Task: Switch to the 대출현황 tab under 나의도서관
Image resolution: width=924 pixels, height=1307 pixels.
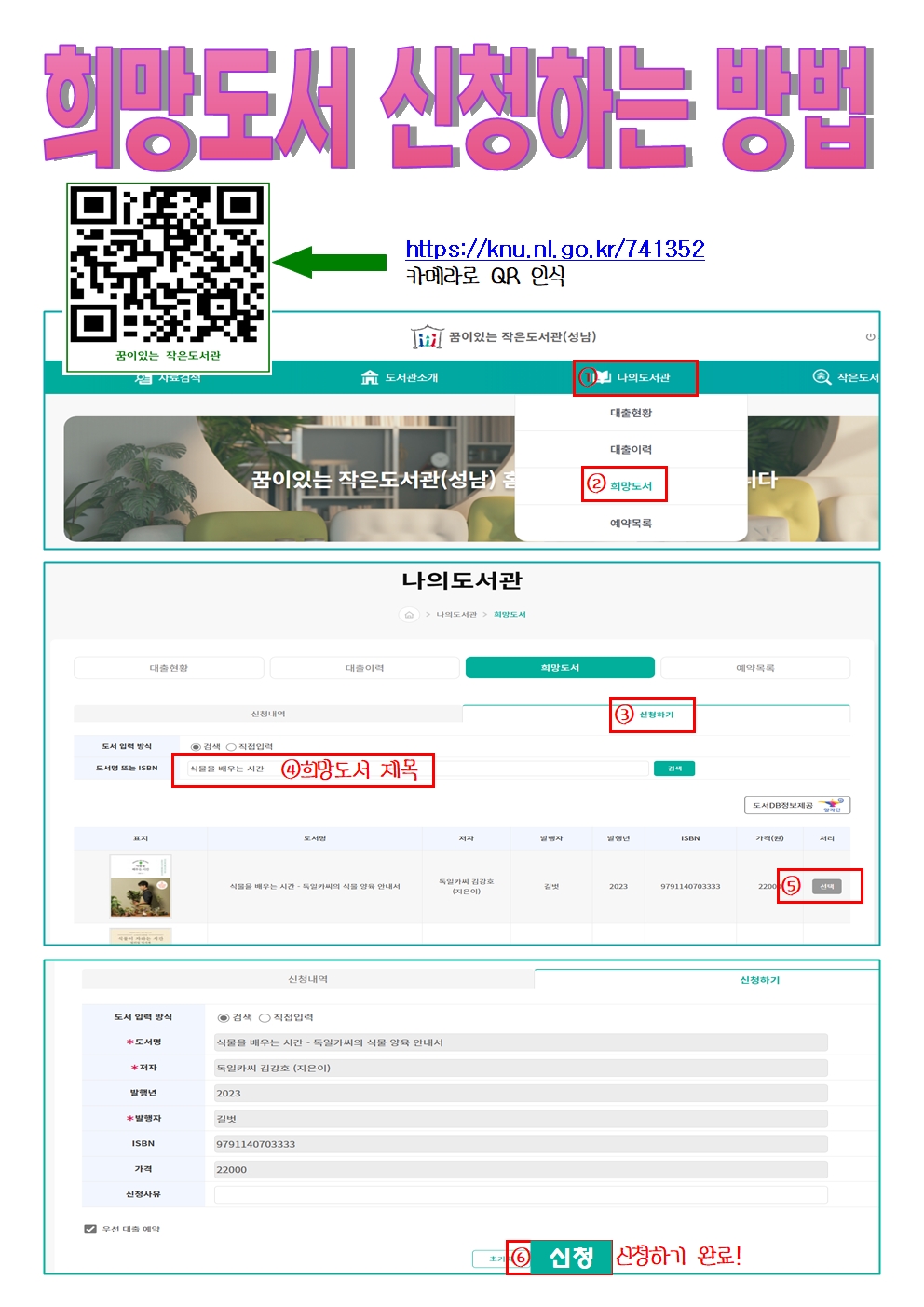Action: click(169, 668)
